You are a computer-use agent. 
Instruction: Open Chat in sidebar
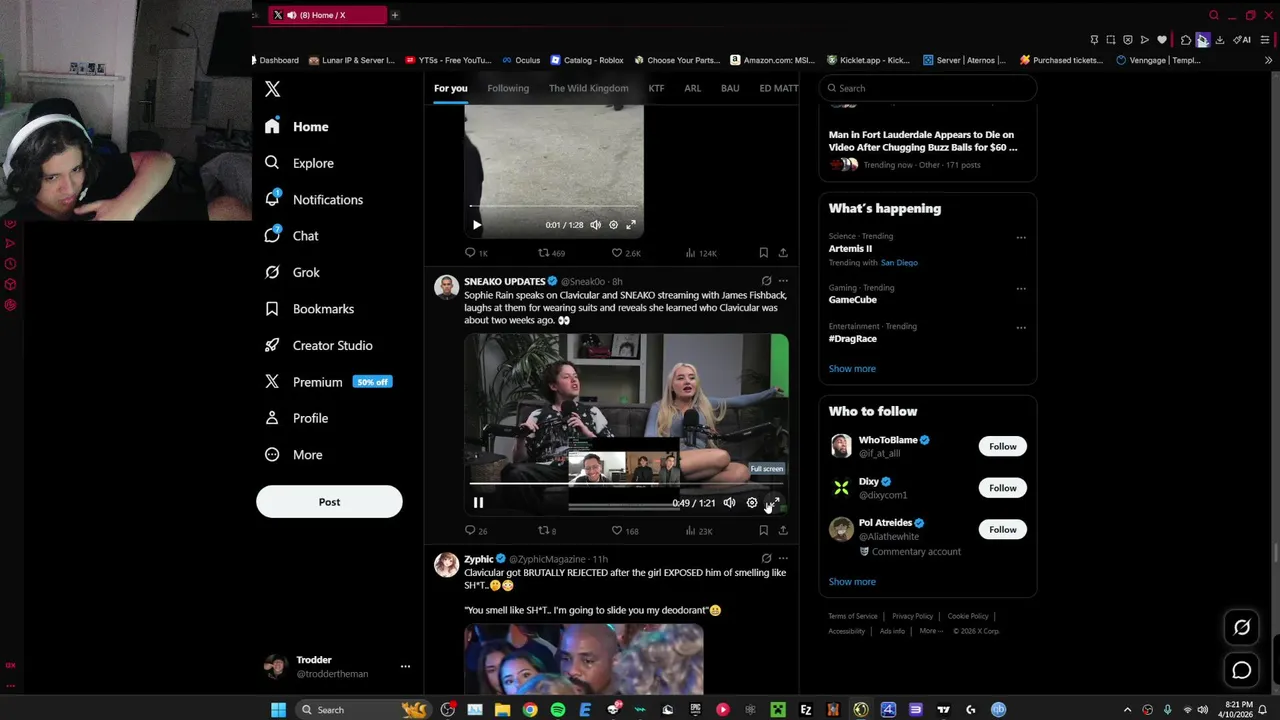pos(292,236)
